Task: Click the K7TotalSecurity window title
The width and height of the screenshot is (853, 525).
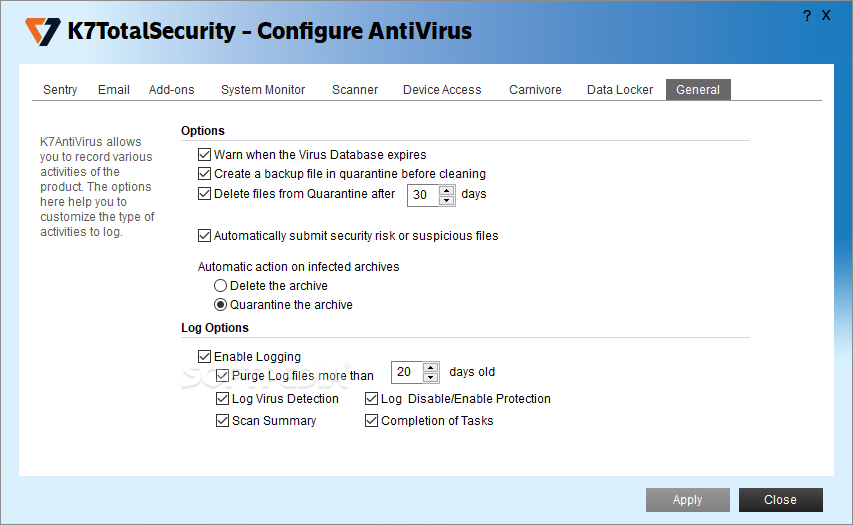Action: (269, 31)
